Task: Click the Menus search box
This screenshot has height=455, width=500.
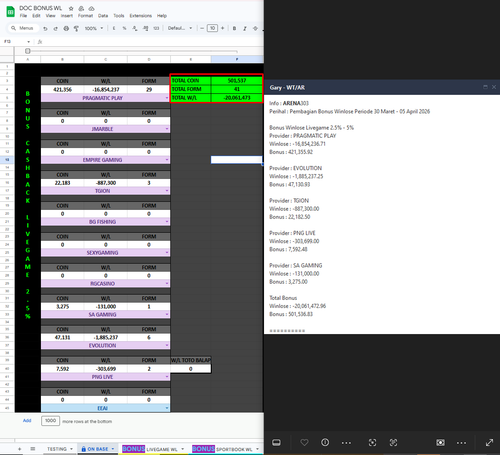Action: tap(23, 28)
